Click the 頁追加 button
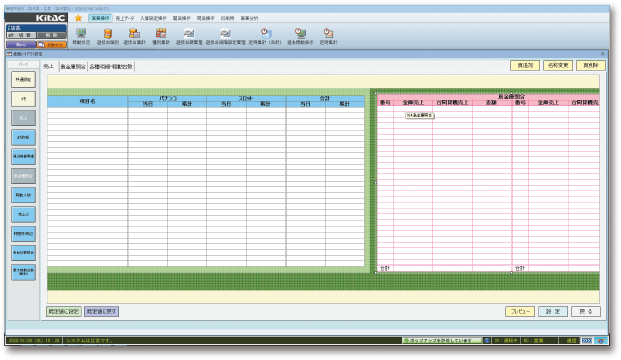The height and width of the screenshot is (360, 621). 525,65
